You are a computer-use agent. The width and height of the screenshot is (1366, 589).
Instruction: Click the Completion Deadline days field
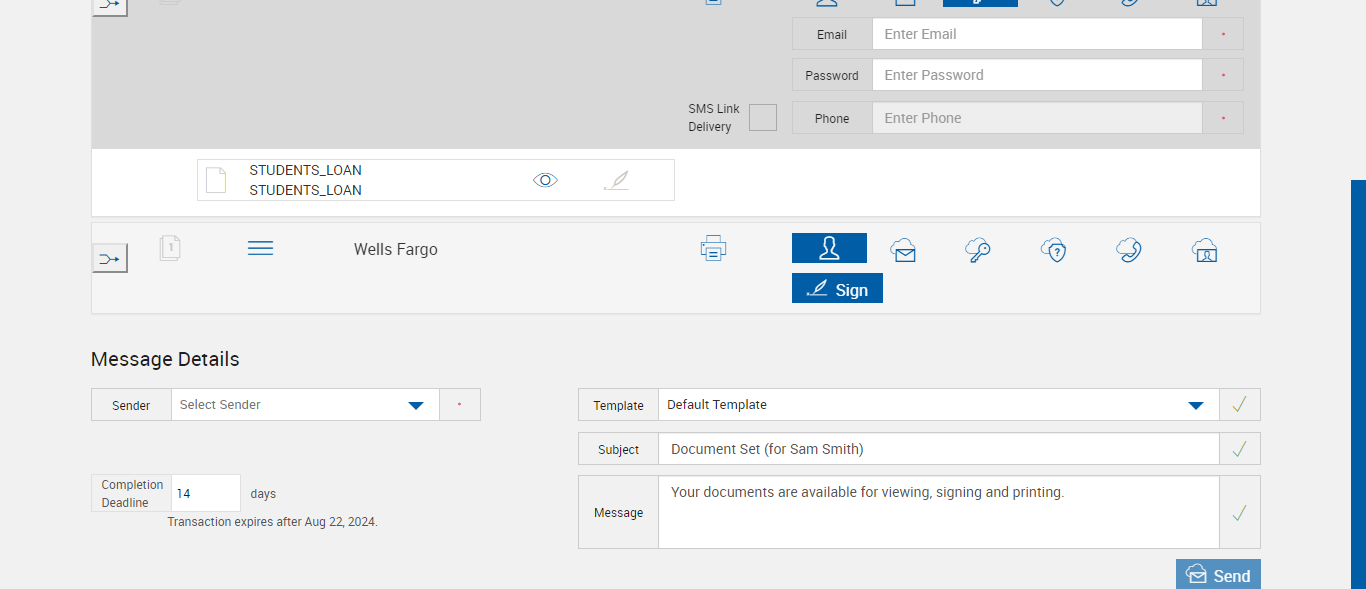206,493
